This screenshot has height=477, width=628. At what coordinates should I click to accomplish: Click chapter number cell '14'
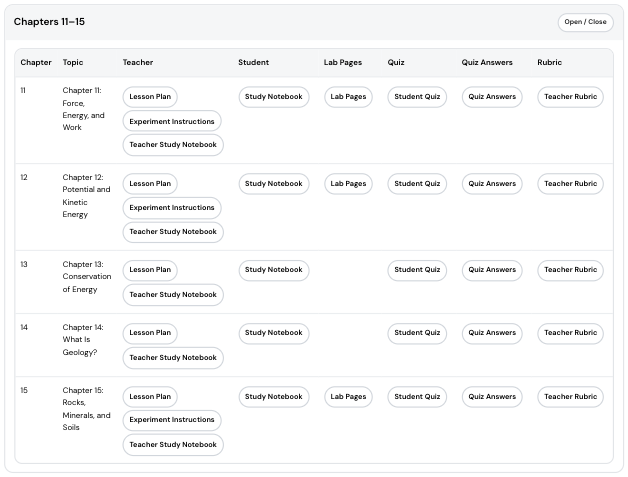pyautogui.click(x=24, y=328)
